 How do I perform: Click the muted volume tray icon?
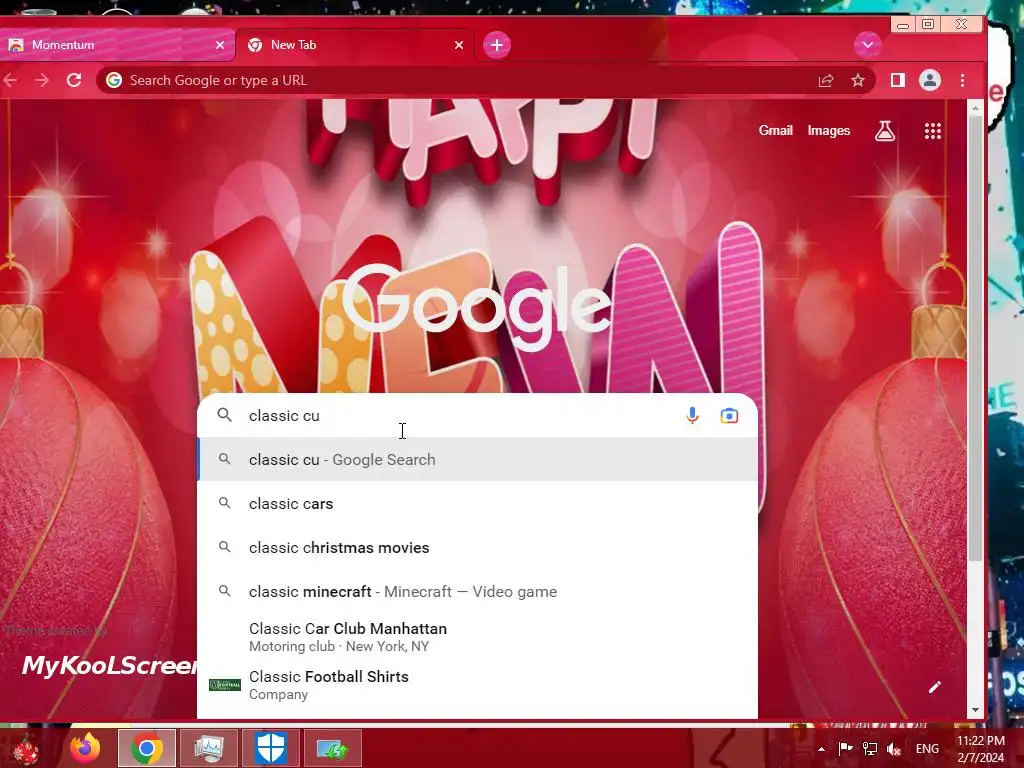coord(894,749)
